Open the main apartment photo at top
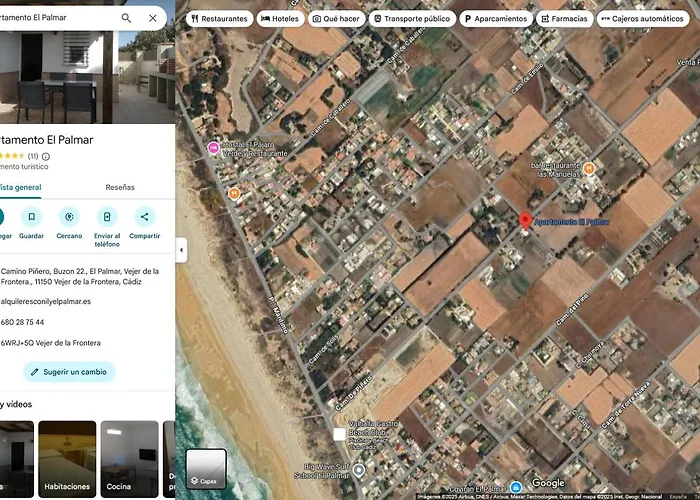The width and height of the screenshot is (700, 500). [87, 77]
